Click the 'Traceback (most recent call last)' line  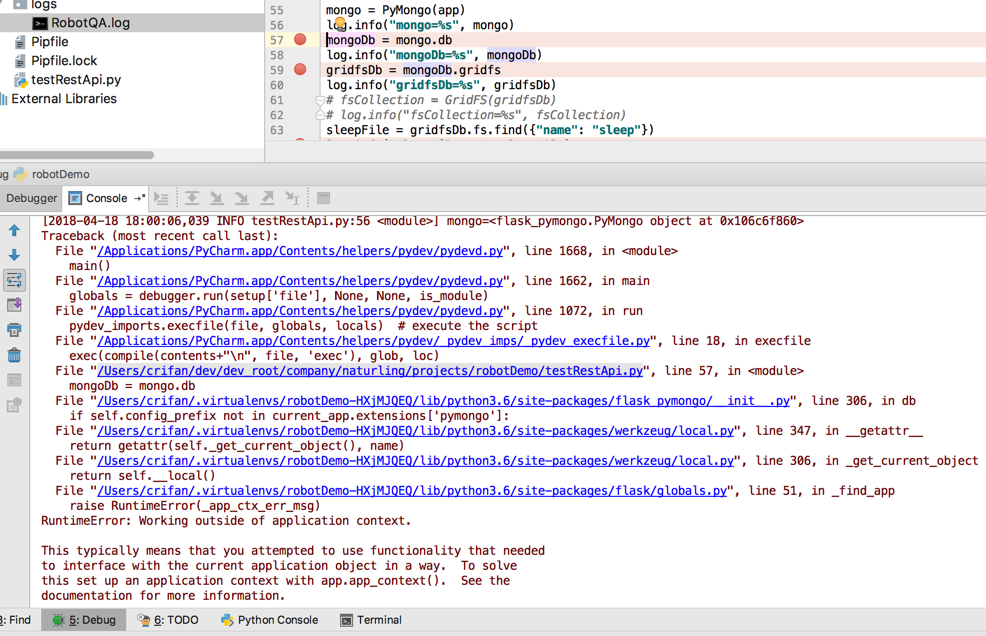tap(160, 236)
